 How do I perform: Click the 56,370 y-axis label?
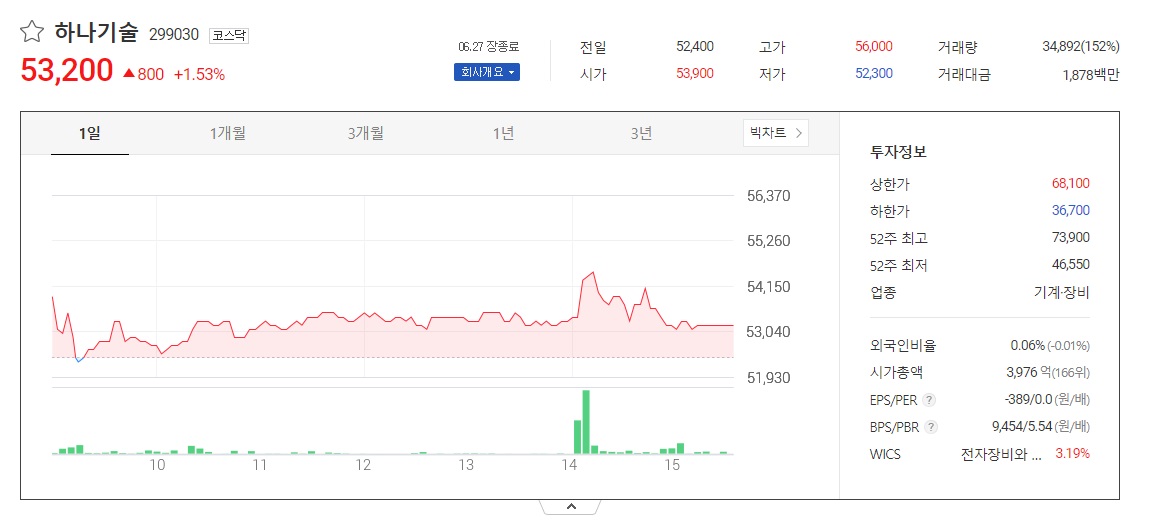[768, 196]
